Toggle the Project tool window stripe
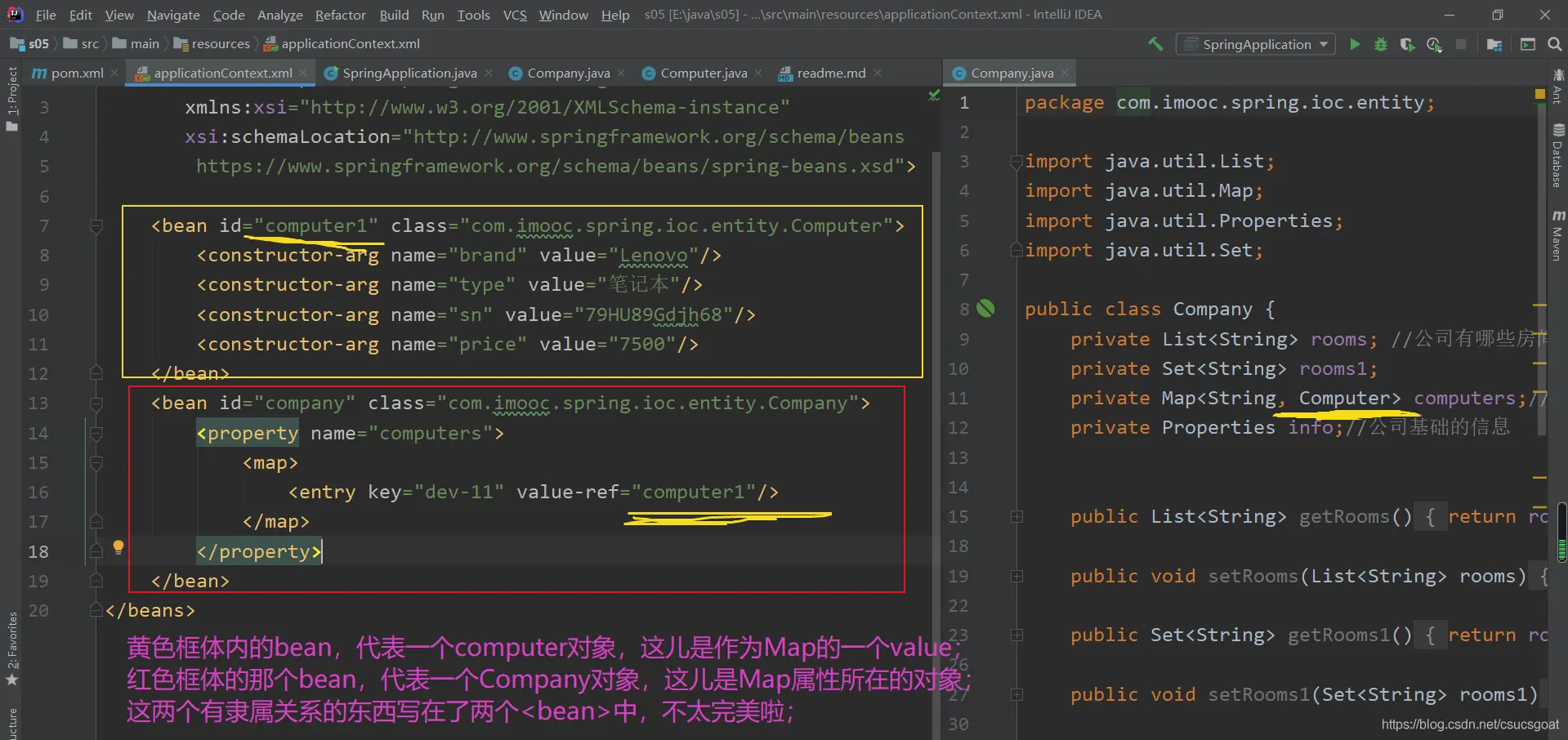Viewport: 1568px width, 740px height. tap(11, 98)
